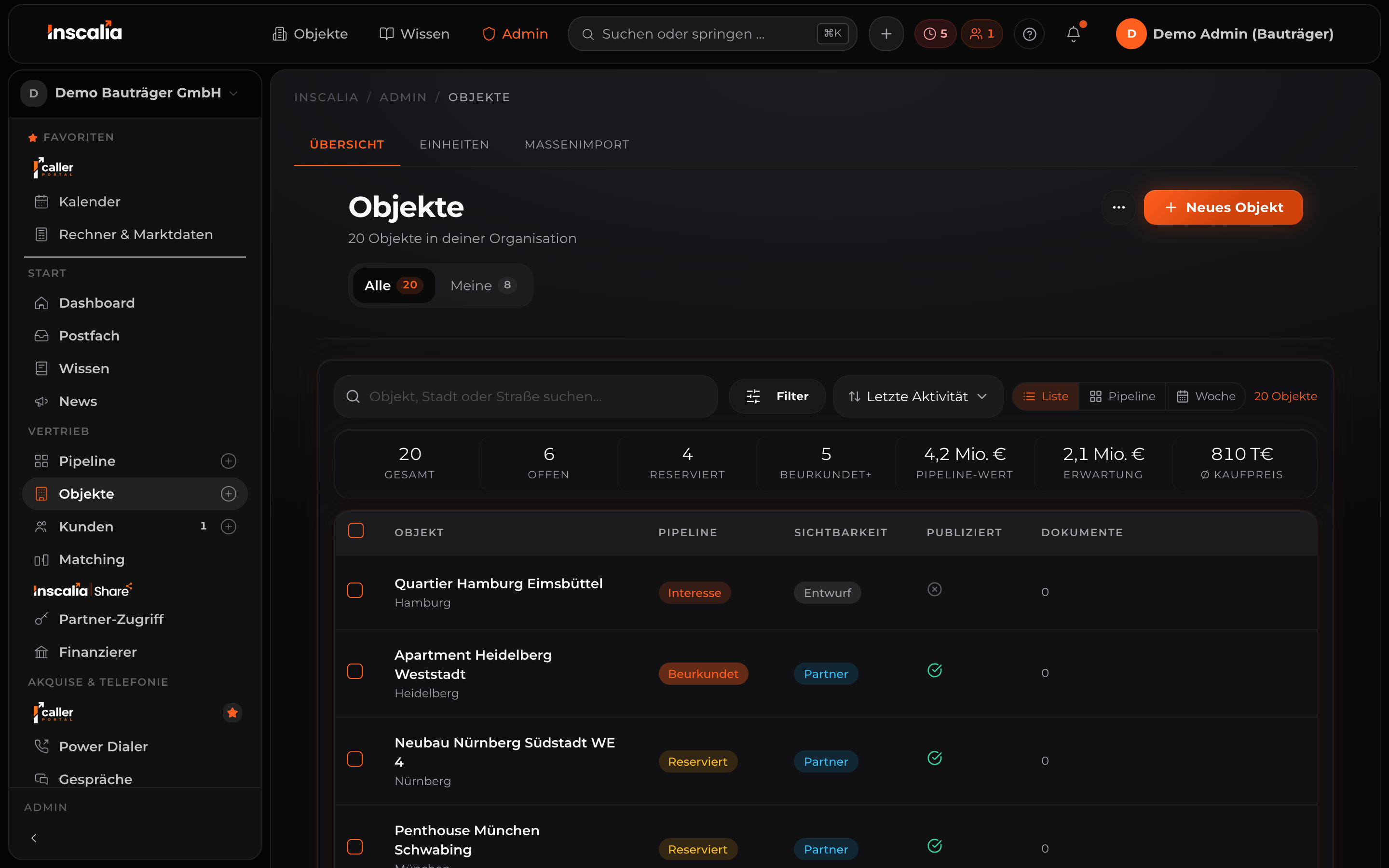Switch to the Pipeline view
1389x868 pixels.
coord(1123,396)
